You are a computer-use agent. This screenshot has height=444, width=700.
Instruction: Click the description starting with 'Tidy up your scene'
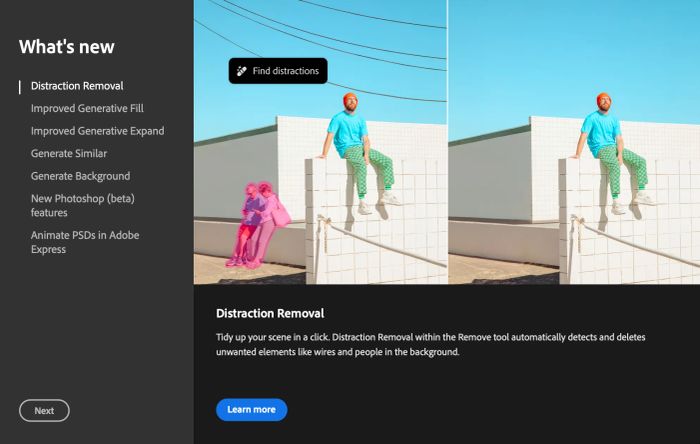(430, 344)
